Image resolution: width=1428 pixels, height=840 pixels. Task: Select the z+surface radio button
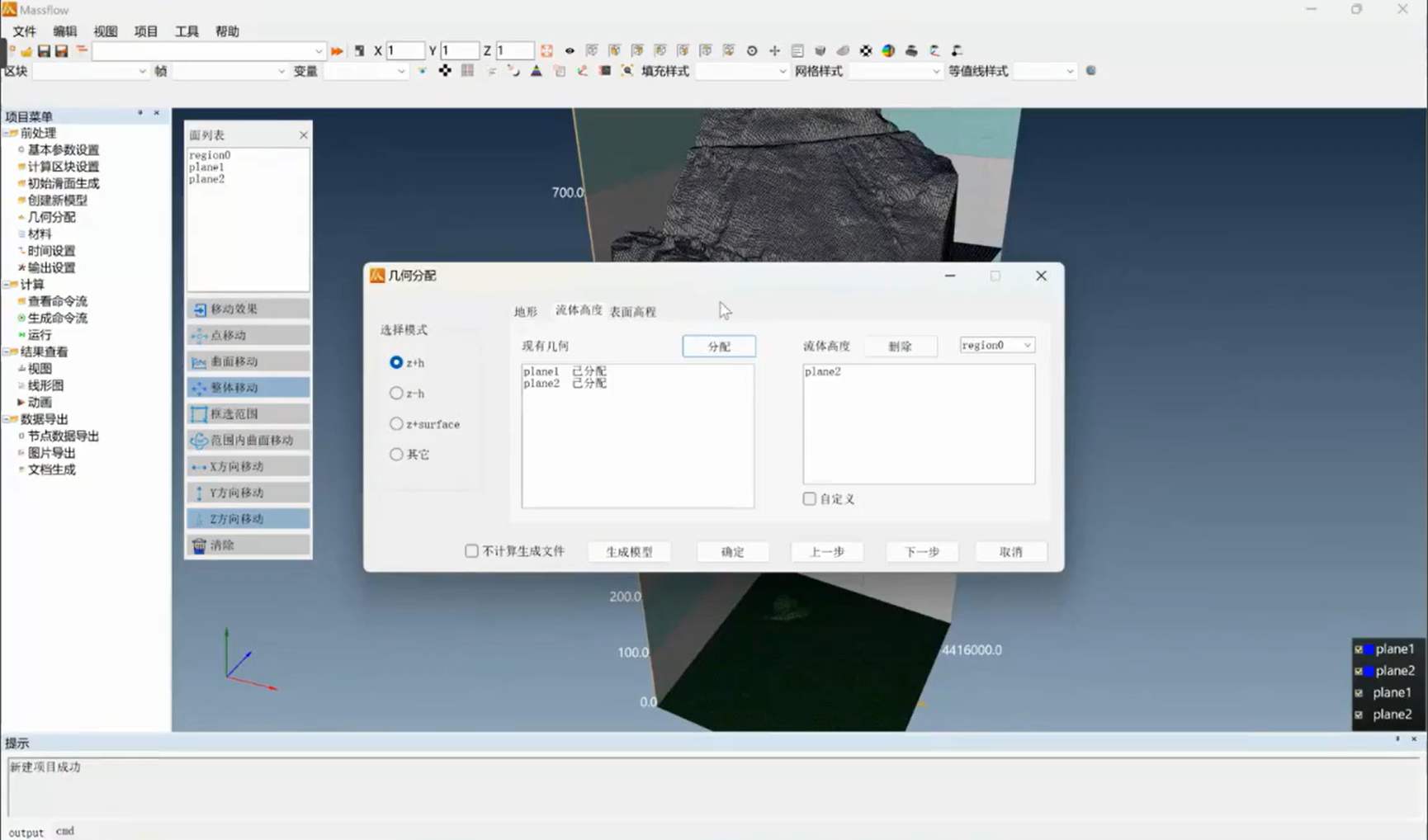click(396, 423)
